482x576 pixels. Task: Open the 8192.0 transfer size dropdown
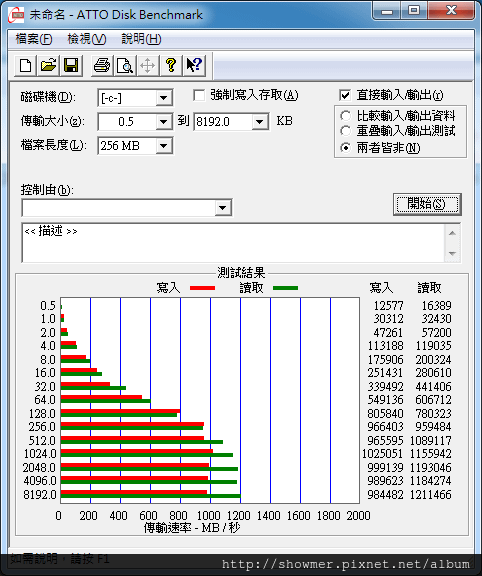pos(259,122)
